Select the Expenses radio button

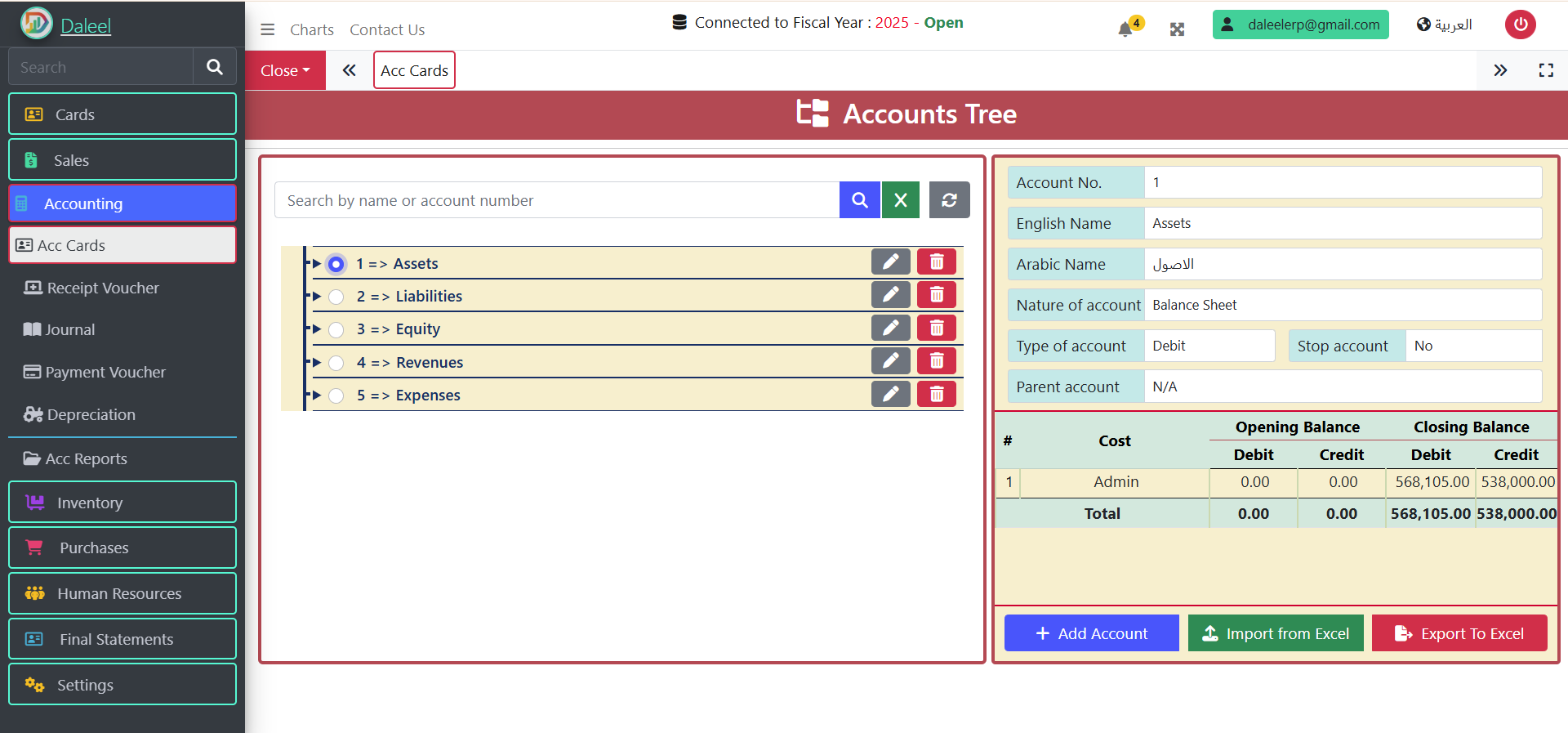coord(336,396)
